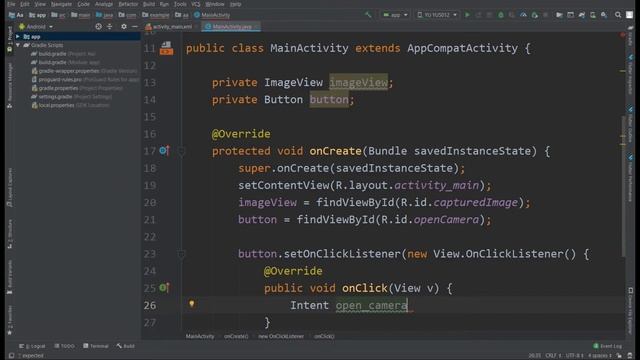Open the Event Log button
The height and width of the screenshot is (360, 640).
coord(607,346)
